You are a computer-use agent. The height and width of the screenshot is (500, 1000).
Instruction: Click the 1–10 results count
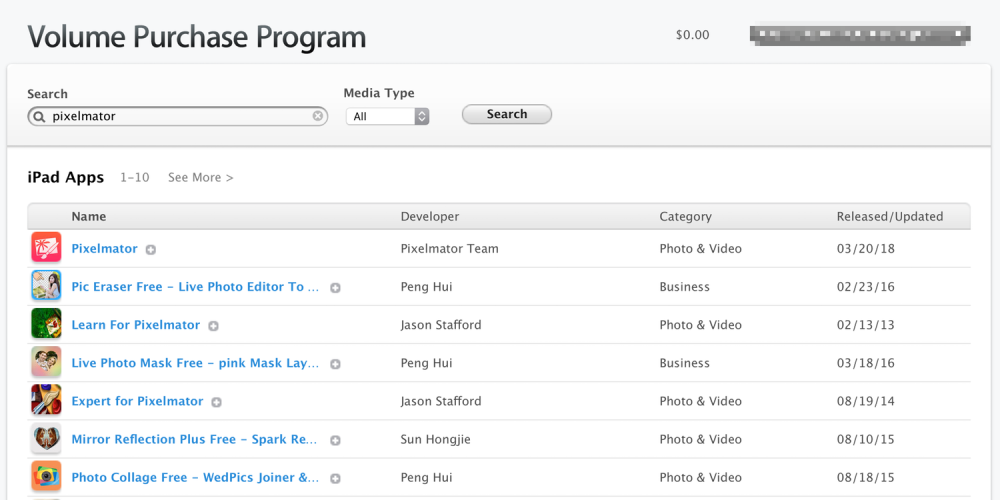pos(135,177)
